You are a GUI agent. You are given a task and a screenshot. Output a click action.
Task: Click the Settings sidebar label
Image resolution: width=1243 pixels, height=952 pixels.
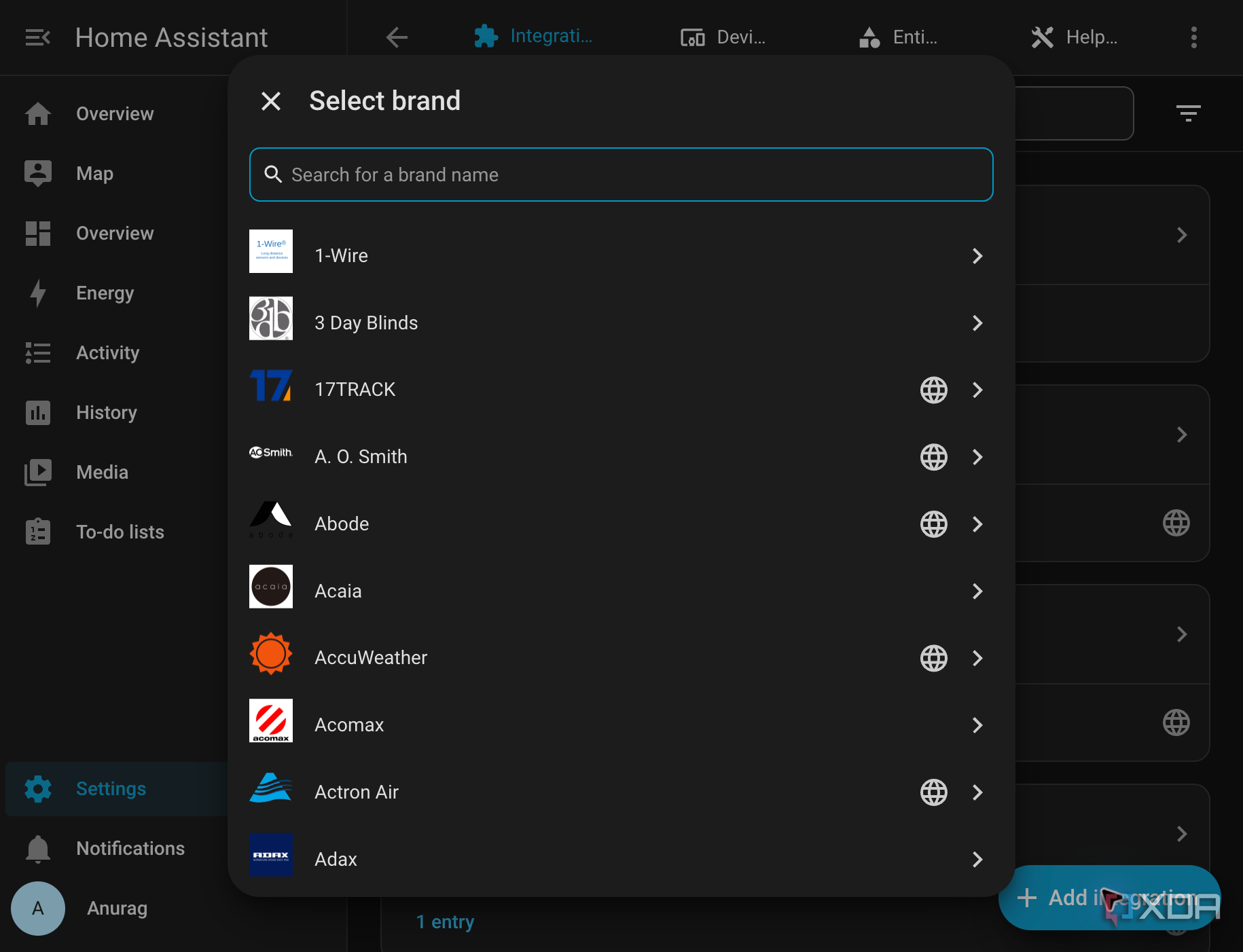tap(111, 788)
